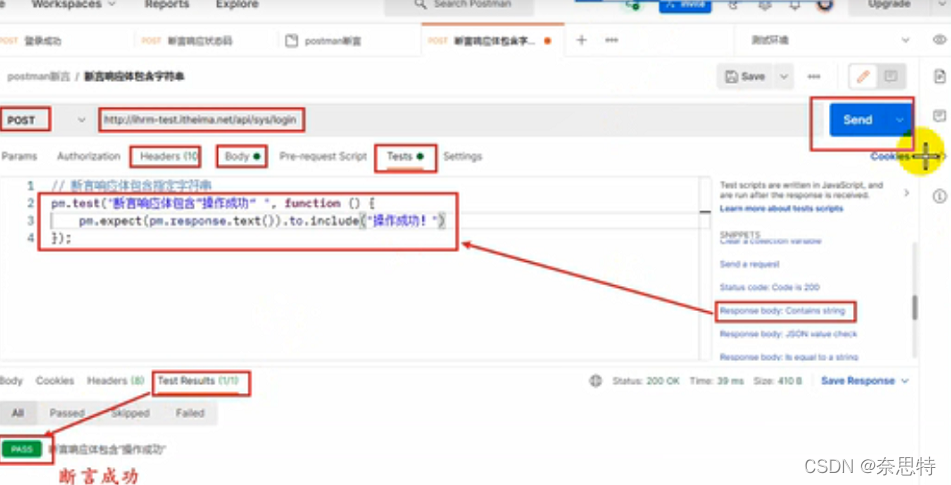Click the Status: 200 OK text

tap(646, 381)
